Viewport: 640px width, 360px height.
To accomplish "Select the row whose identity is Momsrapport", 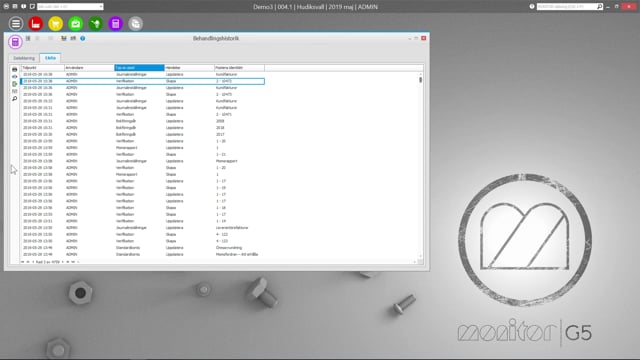I will (x=143, y=161).
